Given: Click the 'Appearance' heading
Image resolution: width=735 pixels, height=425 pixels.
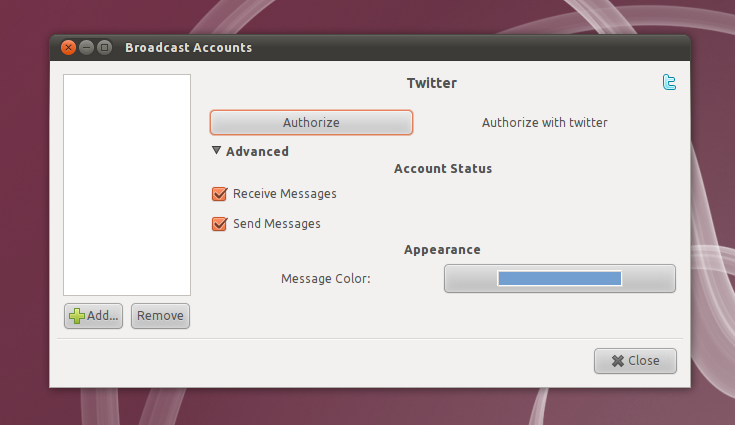Looking at the screenshot, I should [442, 250].
